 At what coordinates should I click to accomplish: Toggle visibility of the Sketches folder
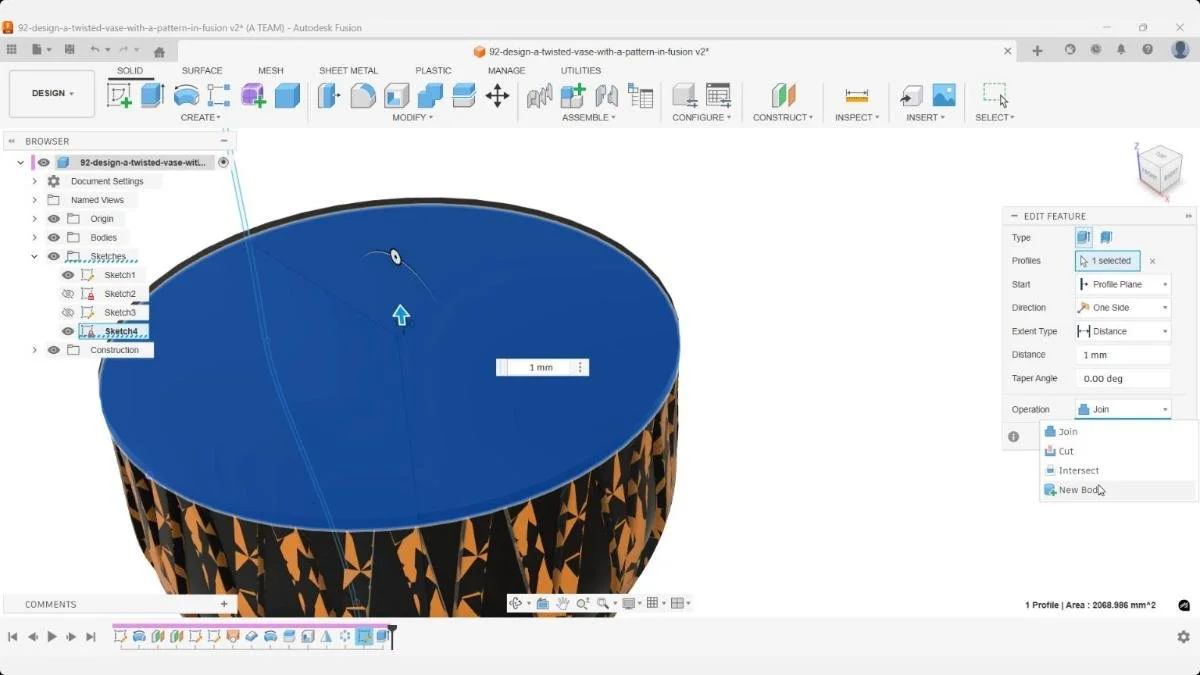point(54,256)
